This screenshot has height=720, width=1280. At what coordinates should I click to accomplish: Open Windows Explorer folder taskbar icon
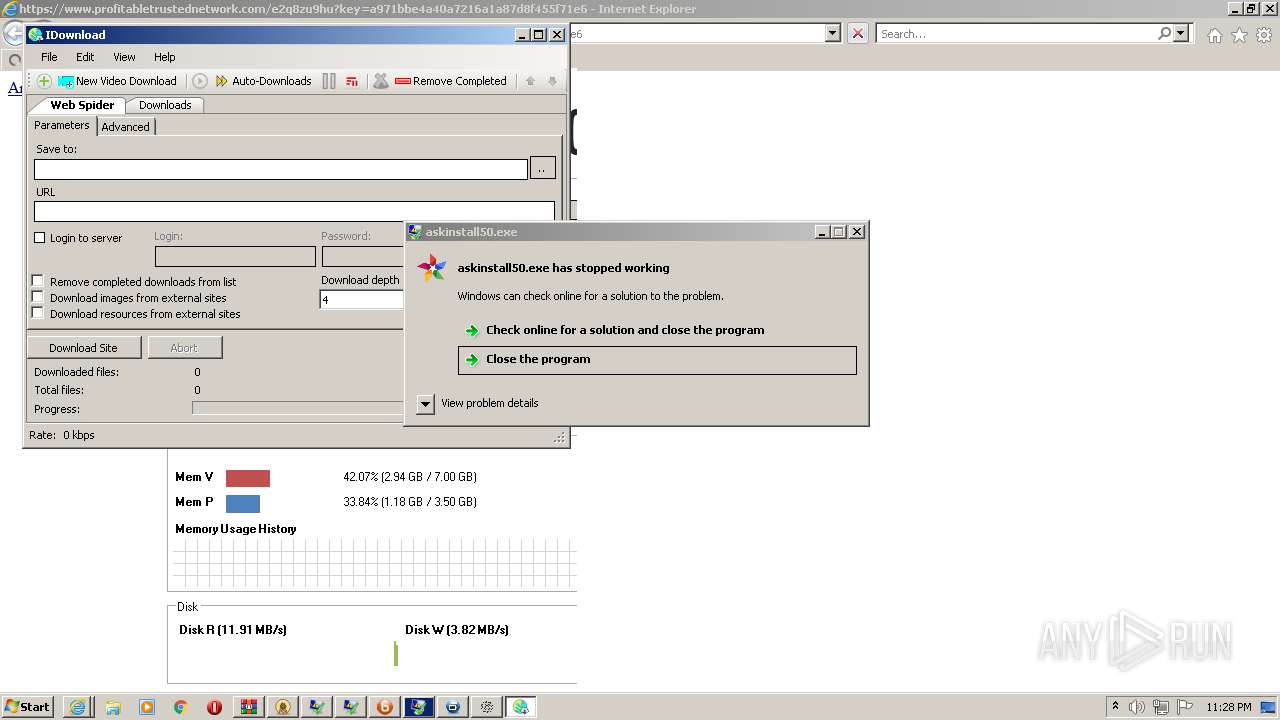pyautogui.click(x=113, y=707)
